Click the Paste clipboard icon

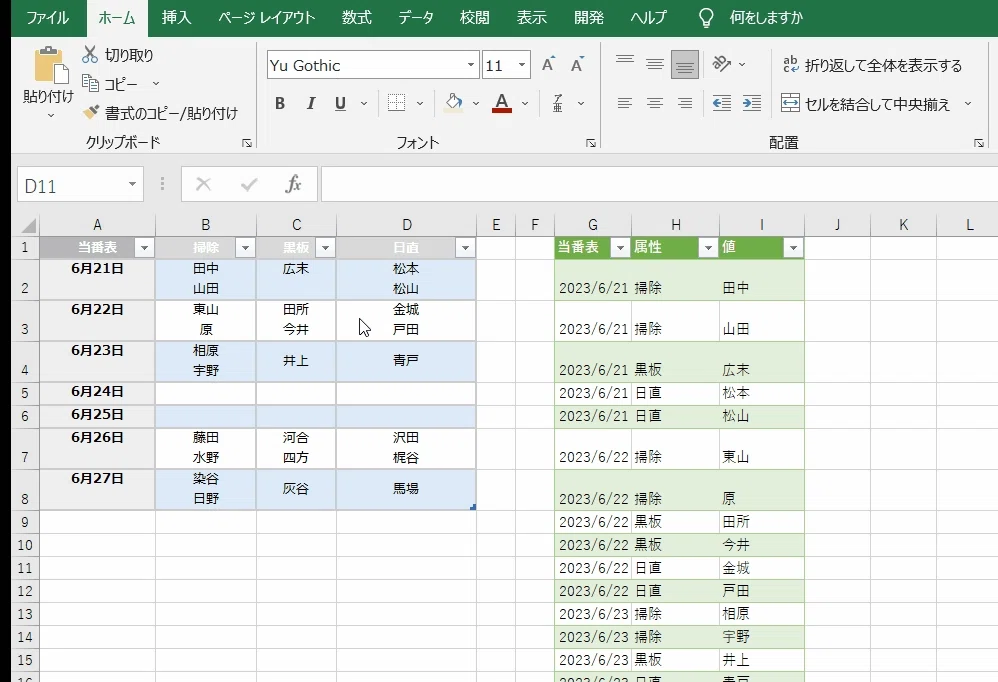coord(50,64)
